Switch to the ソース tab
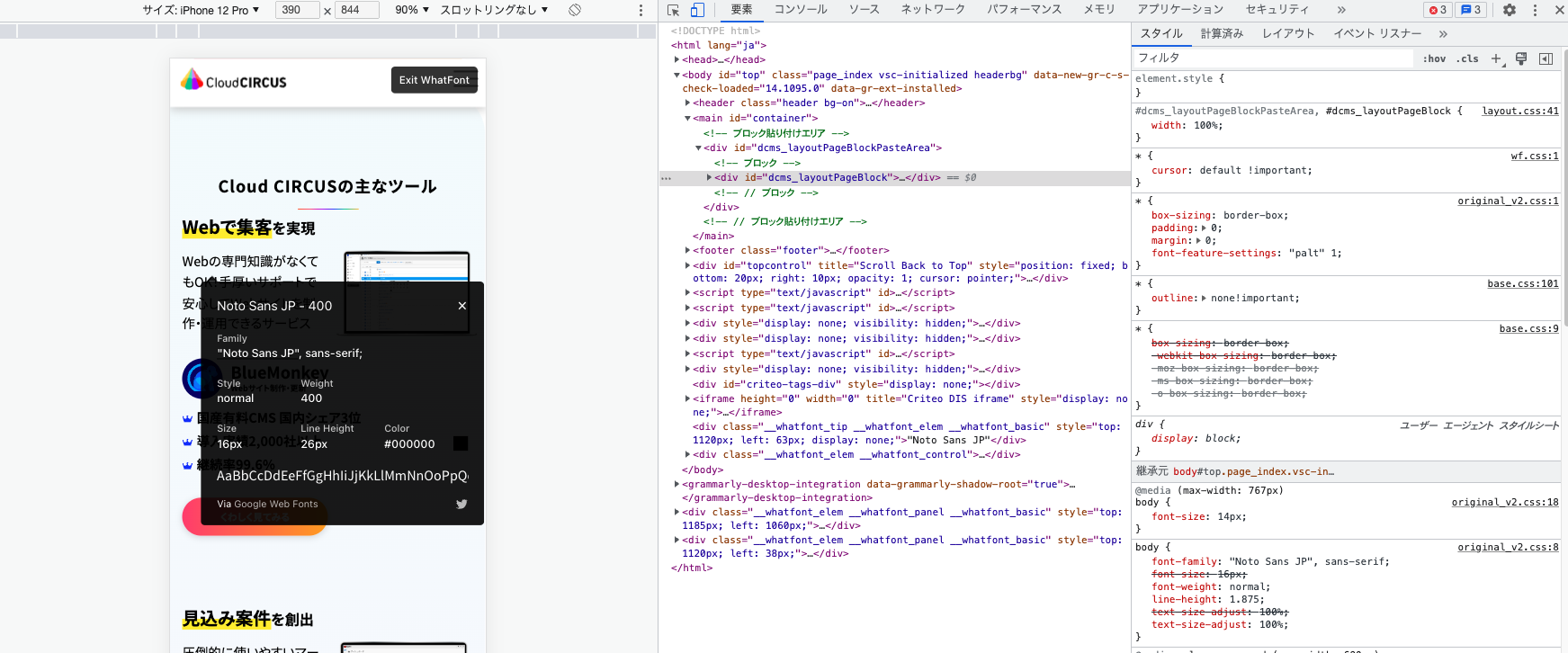This screenshot has height=653, width=1568. click(x=864, y=10)
